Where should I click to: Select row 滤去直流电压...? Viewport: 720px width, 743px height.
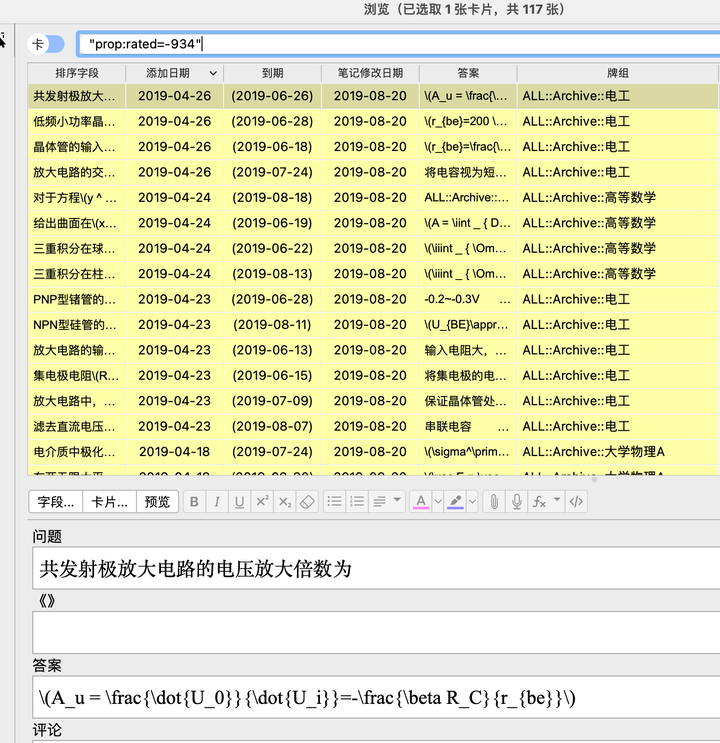[x=374, y=426]
